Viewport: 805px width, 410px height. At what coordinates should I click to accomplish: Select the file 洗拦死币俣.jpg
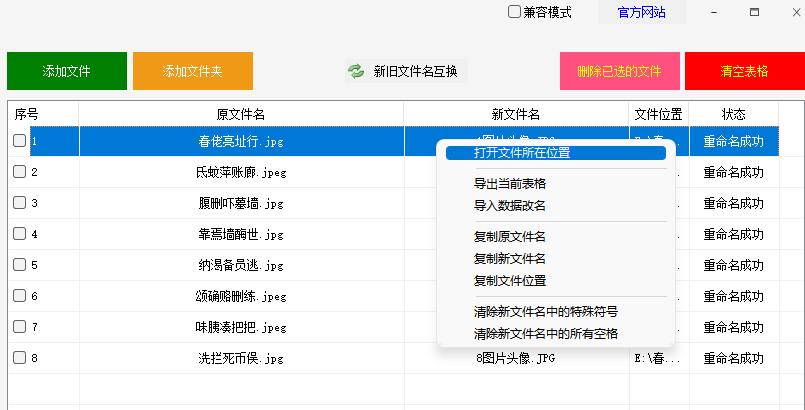pos(241,358)
